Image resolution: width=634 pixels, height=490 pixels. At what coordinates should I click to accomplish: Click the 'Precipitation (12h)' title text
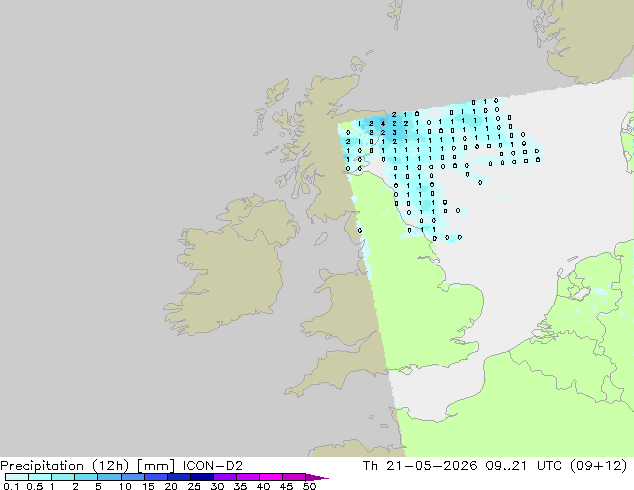65,466
